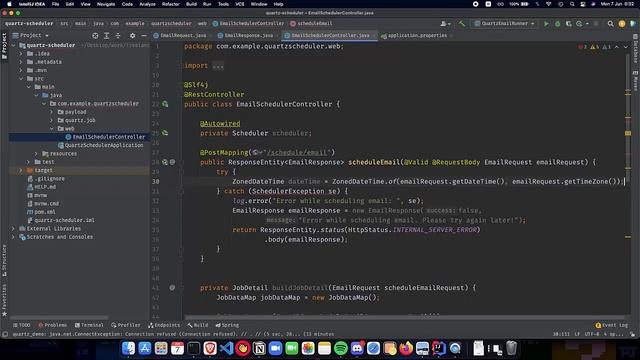
Task: Open Visual Studio Code from the Dock
Action: (226, 348)
